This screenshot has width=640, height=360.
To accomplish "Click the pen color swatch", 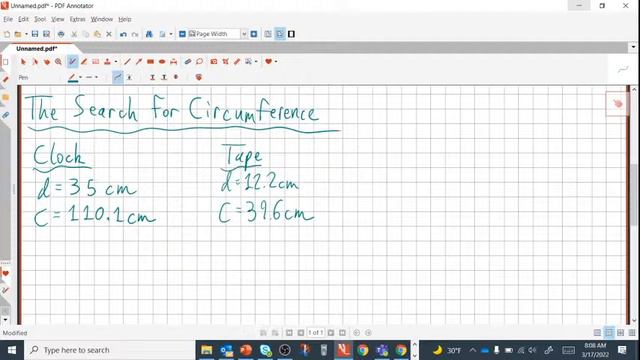I will click(x=73, y=77).
